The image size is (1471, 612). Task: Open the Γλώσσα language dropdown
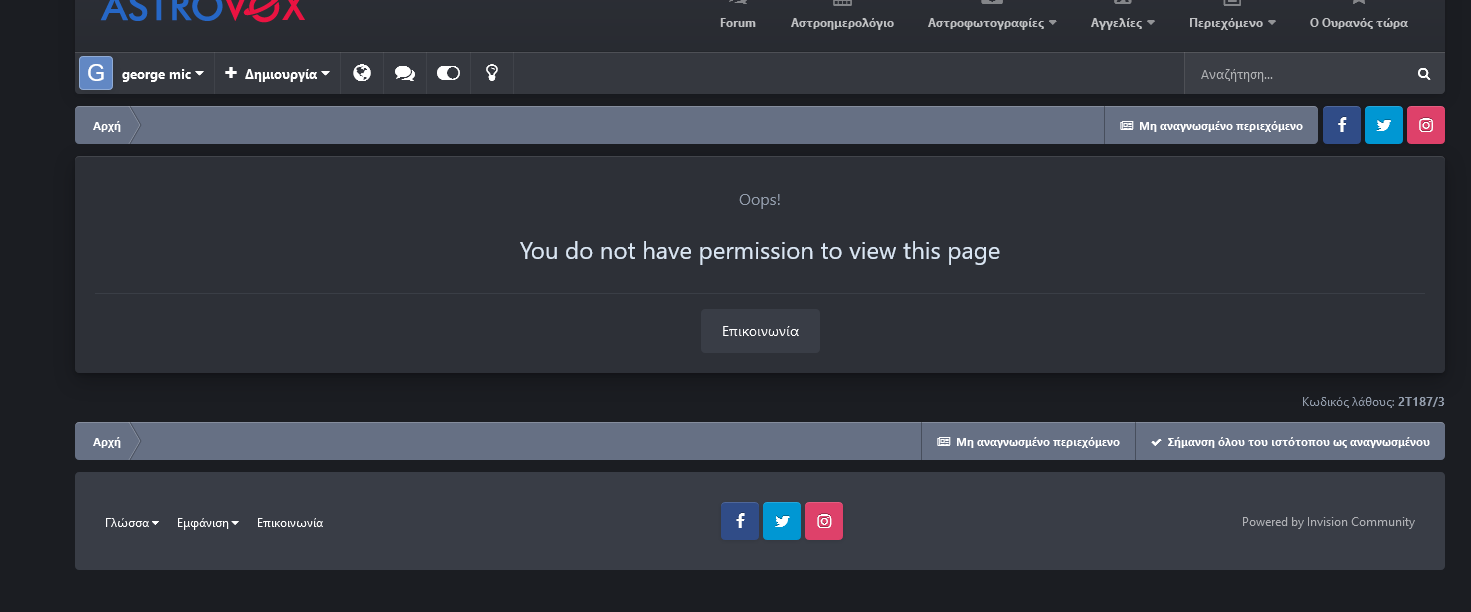click(x=132, y=523)
